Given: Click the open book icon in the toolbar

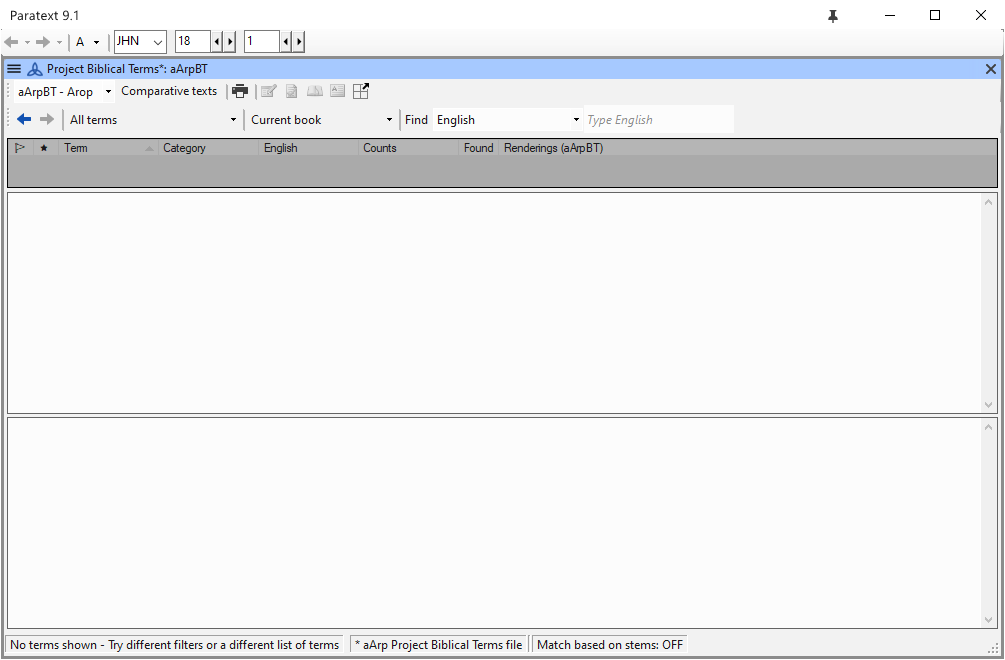Looking at the screenshot, I should coord(315,91).
